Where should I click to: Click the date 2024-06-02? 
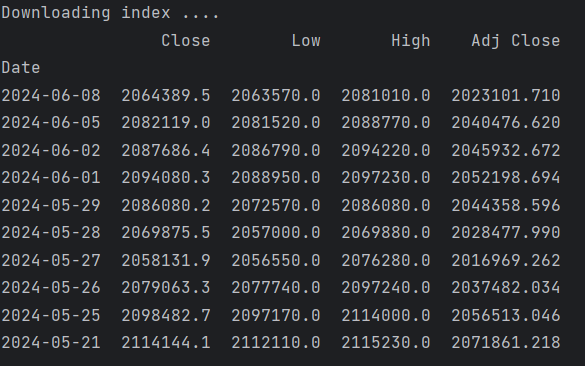[51, 151]
